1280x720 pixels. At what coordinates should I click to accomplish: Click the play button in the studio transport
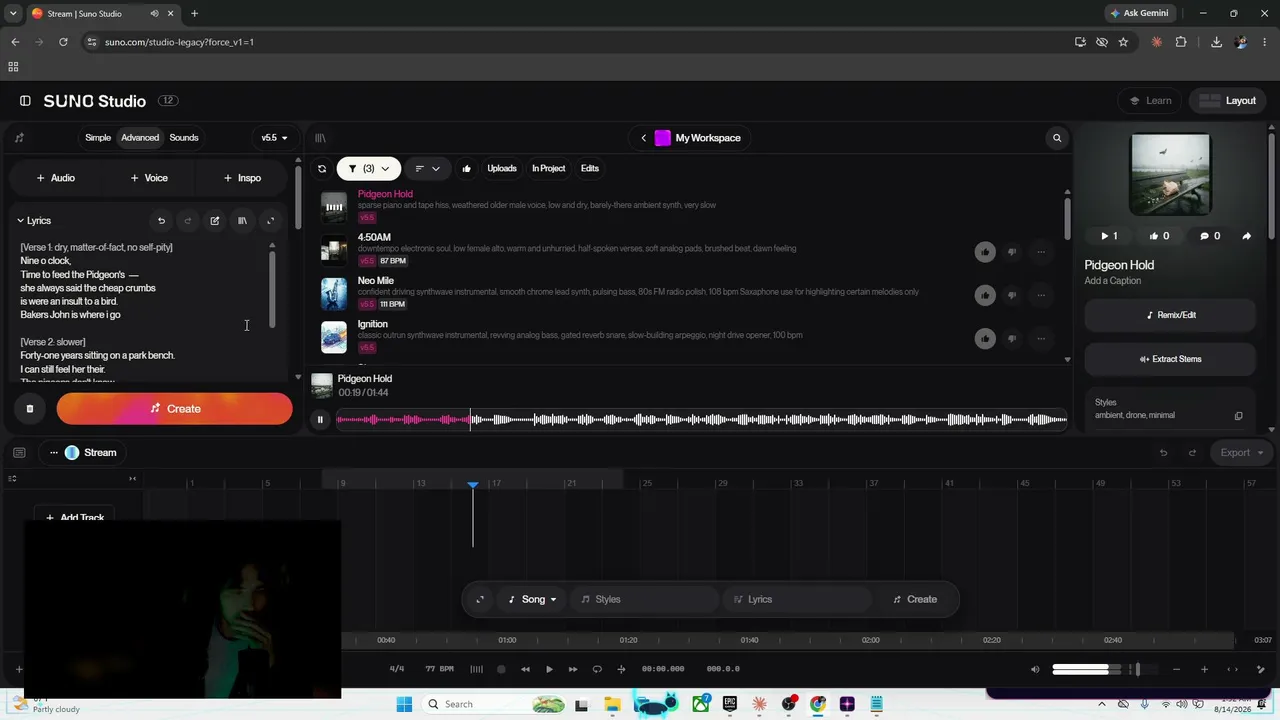(549, 669)
